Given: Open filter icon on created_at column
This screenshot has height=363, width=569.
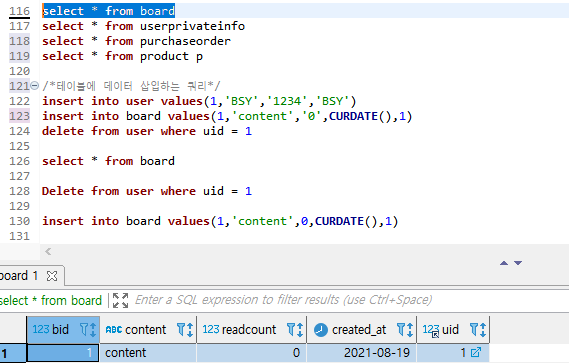Looking at the screenshot, I should pos(401,330).
